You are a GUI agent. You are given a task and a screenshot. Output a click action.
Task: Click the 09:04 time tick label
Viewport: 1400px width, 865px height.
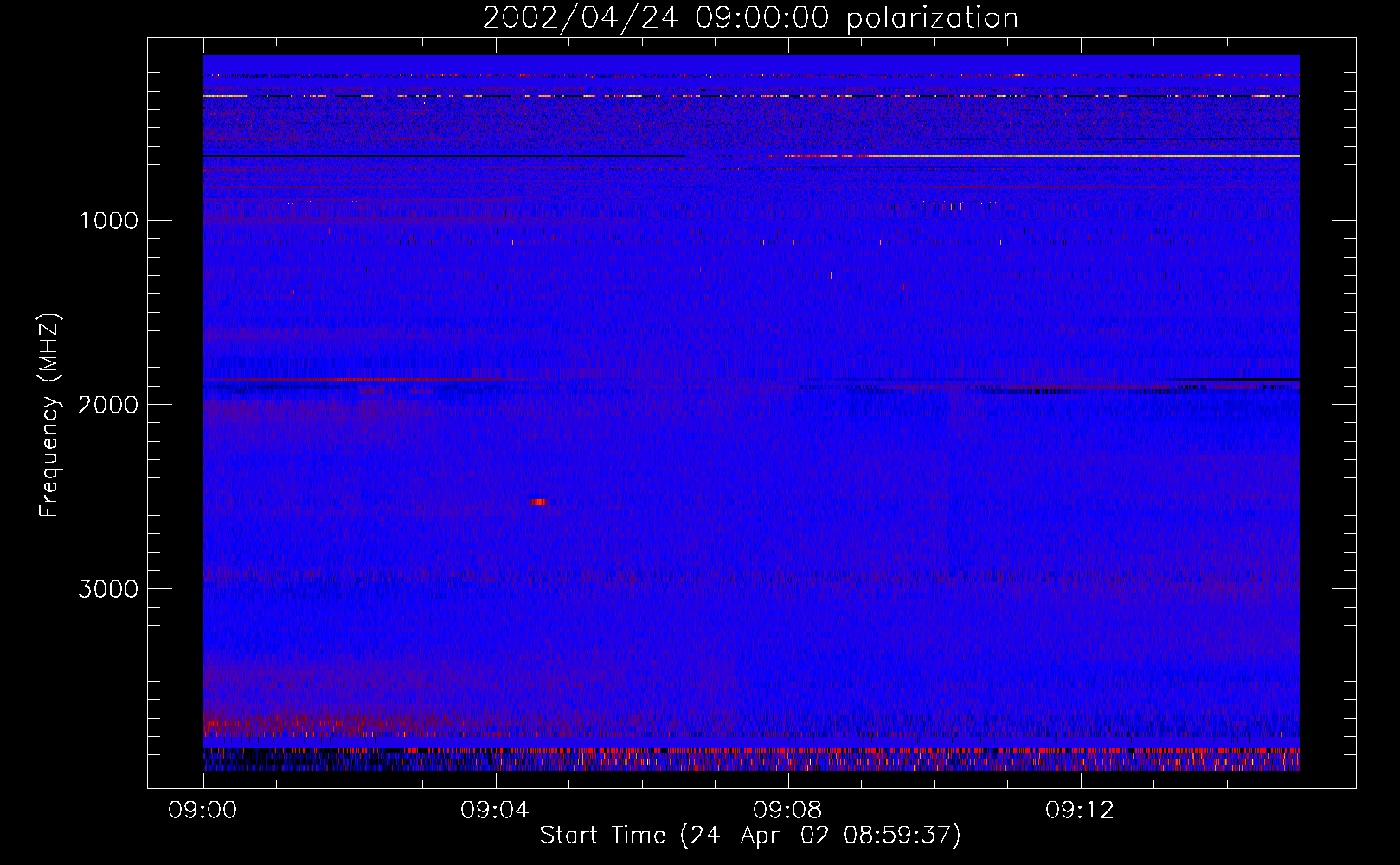point(495,811)
